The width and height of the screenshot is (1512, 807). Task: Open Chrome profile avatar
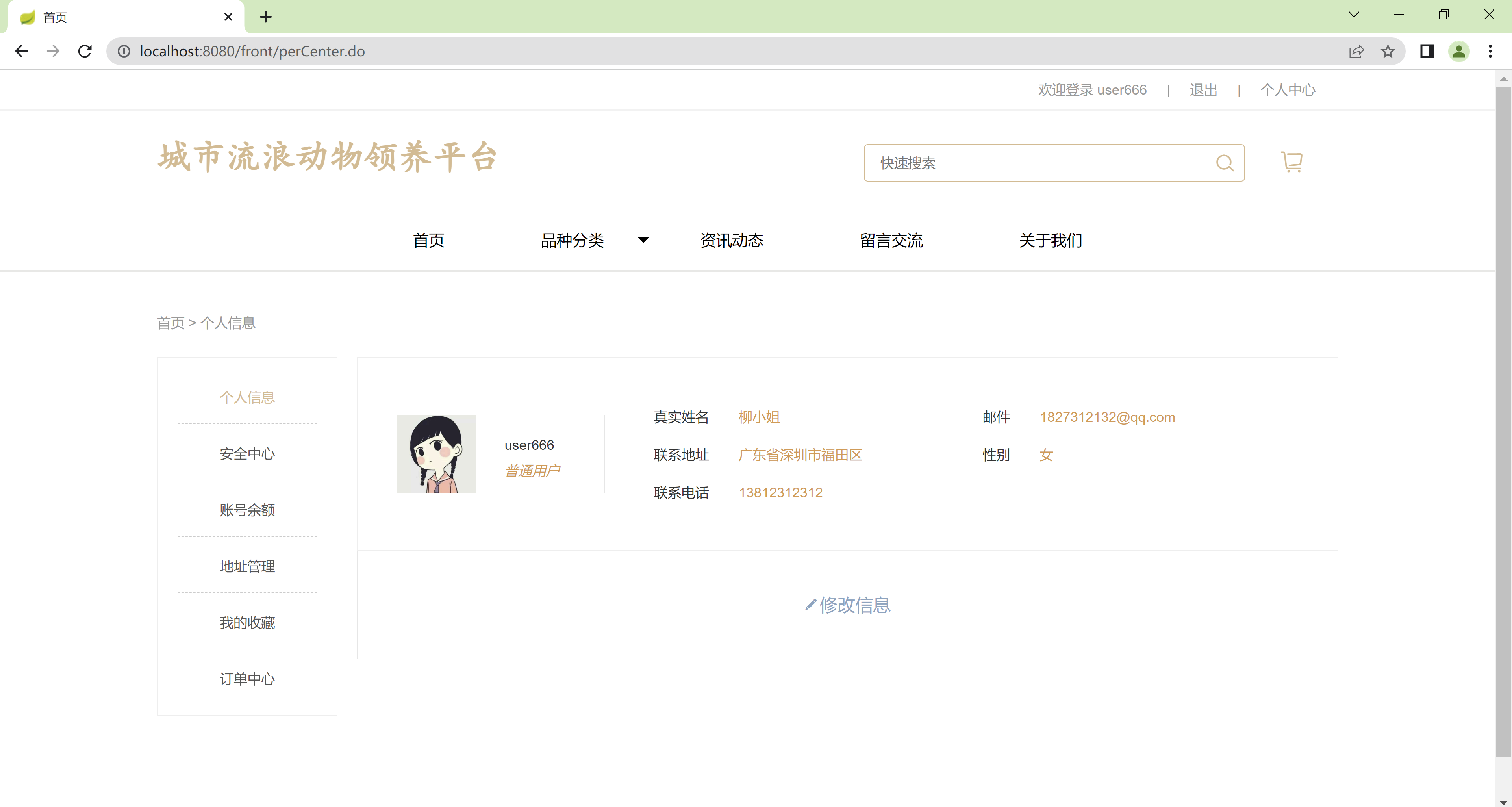pyautogui.click(x=1458, y=52)
